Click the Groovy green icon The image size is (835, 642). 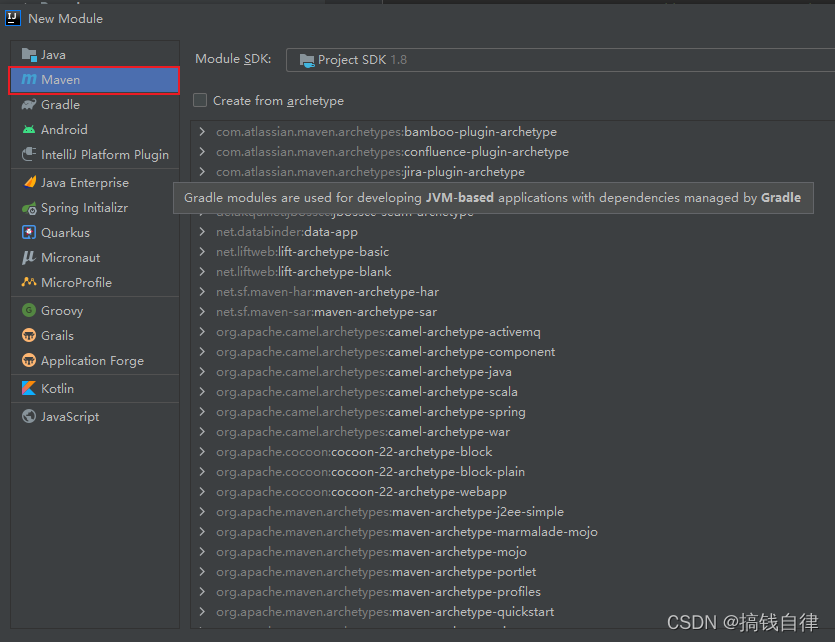pos(29,310)
